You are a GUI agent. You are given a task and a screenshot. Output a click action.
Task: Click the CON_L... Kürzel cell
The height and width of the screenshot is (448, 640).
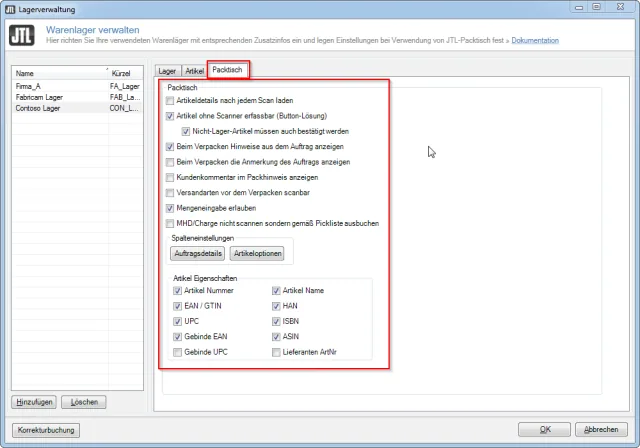[125, 108]
